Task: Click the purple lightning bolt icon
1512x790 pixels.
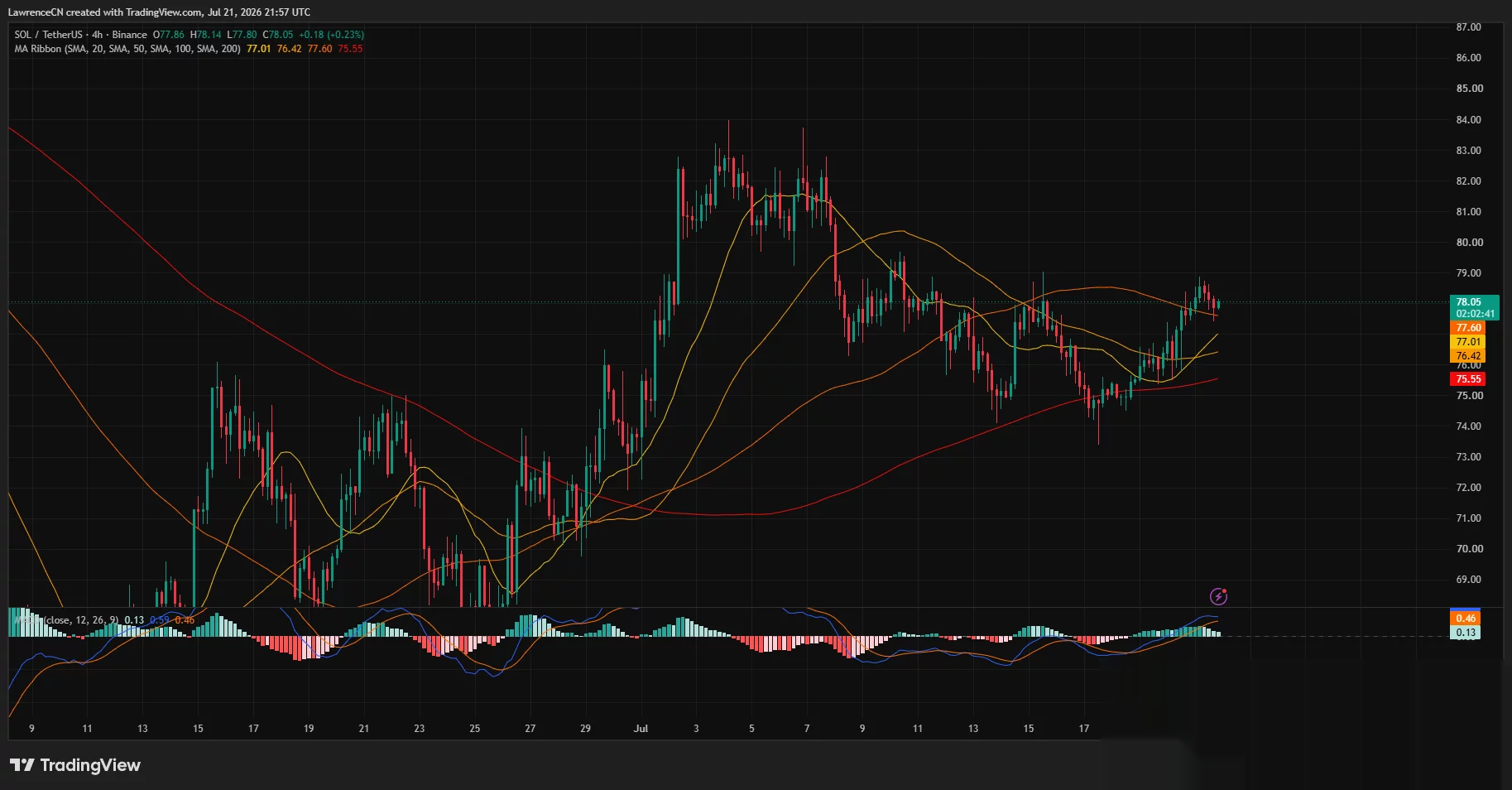Action: click(1218, 596)
